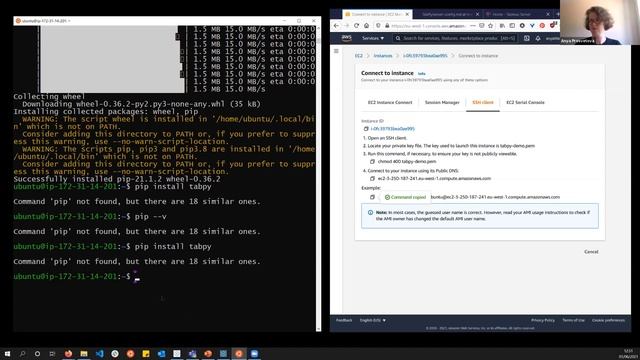Image resolution: width=640 pixels, height=360 pixels.
Task: Click the AWS logo home icon
Action: (x=347, y=38)
